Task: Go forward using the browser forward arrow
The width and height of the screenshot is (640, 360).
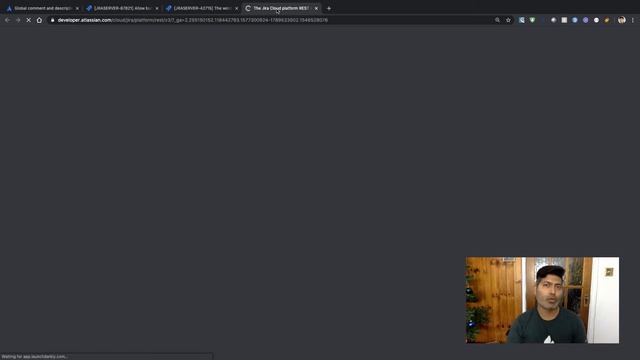Action: click(18, 20)
